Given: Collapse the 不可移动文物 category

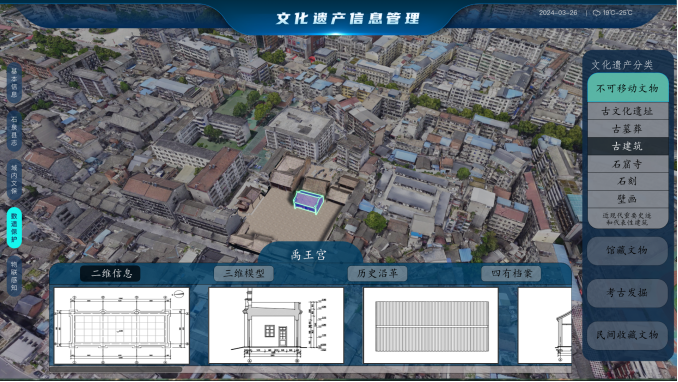Looking at the screenshot, I should 627,88.
